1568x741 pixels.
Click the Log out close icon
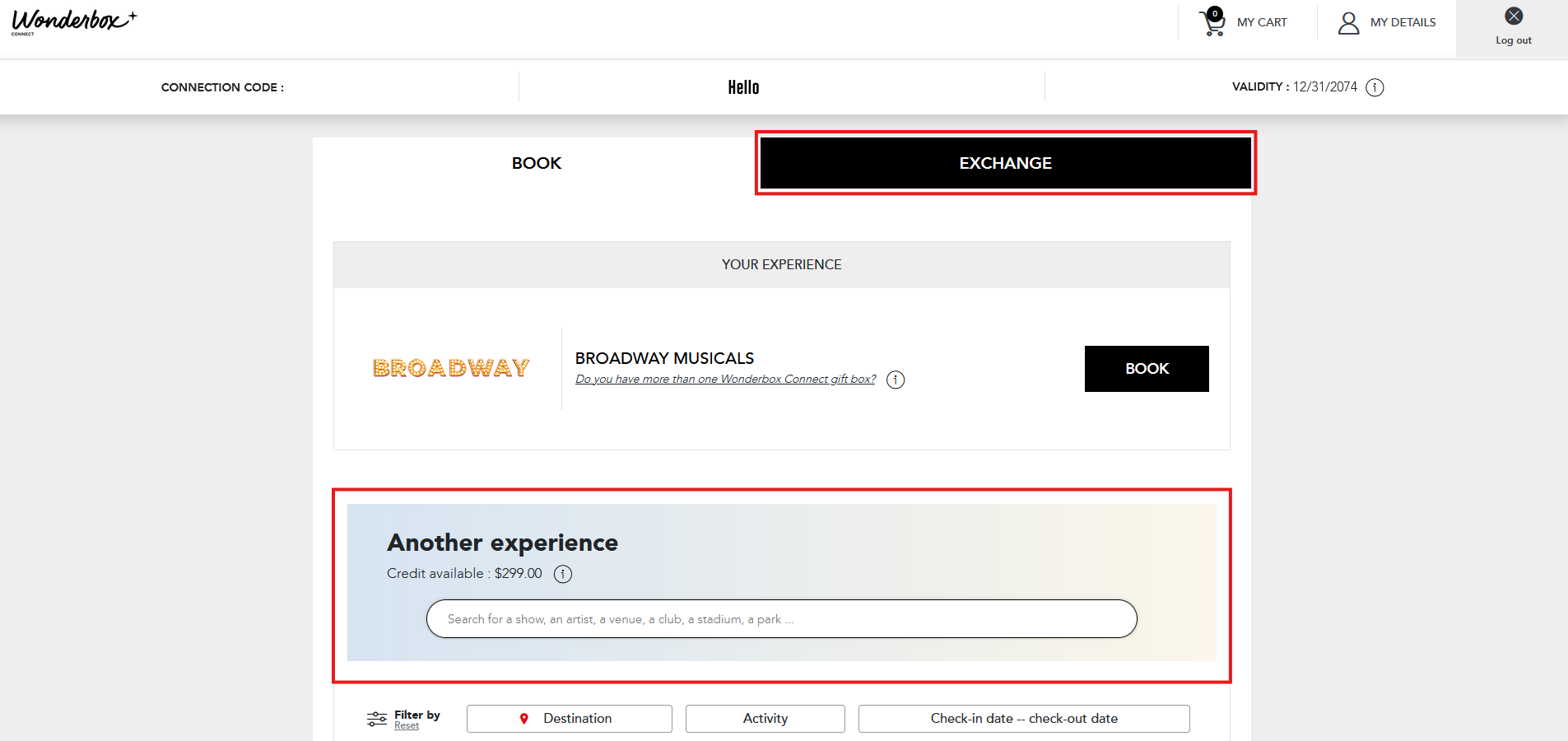click(1514, 16)
